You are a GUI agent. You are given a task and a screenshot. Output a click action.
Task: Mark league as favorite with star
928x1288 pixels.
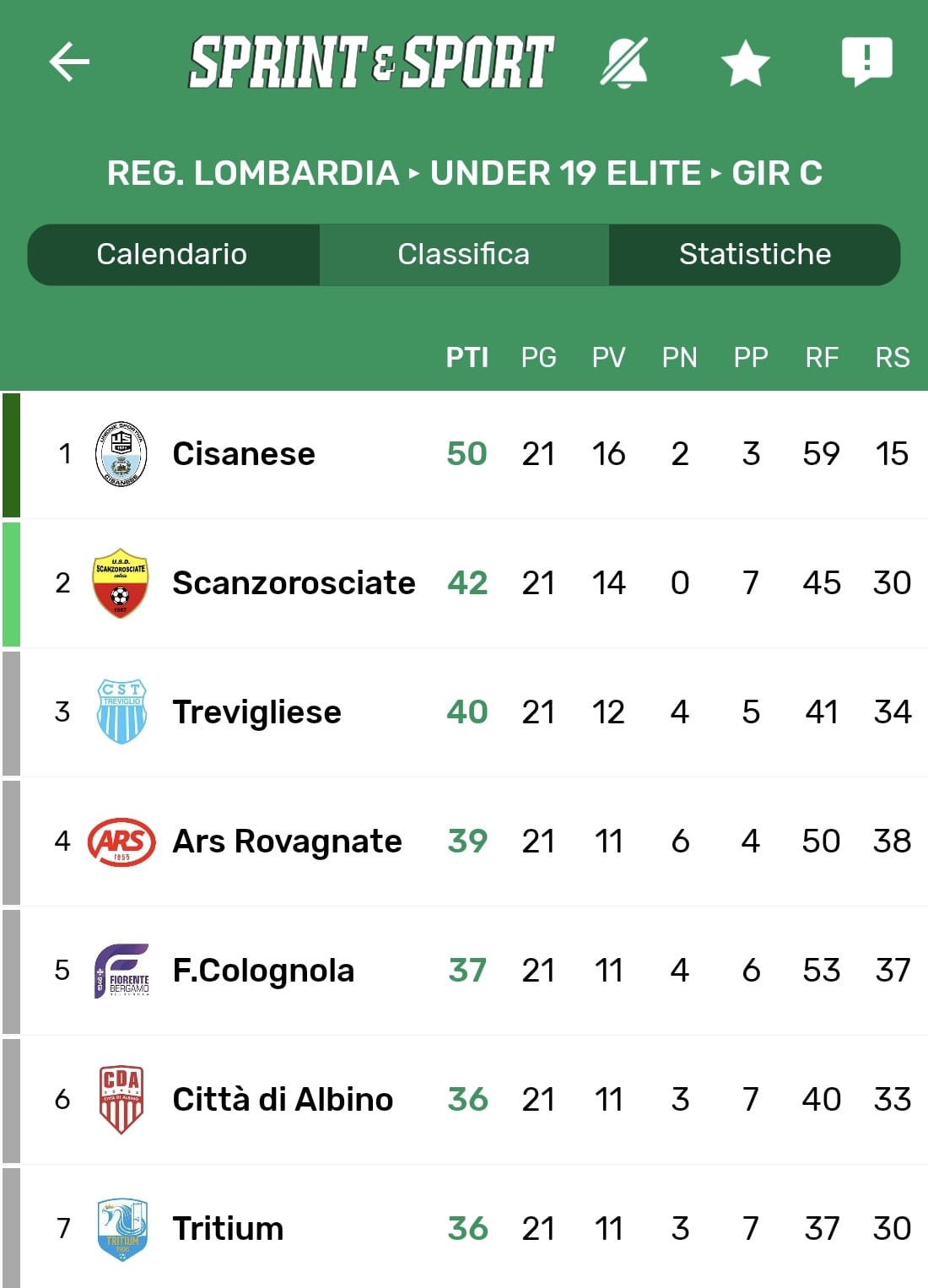coord(746,63)
